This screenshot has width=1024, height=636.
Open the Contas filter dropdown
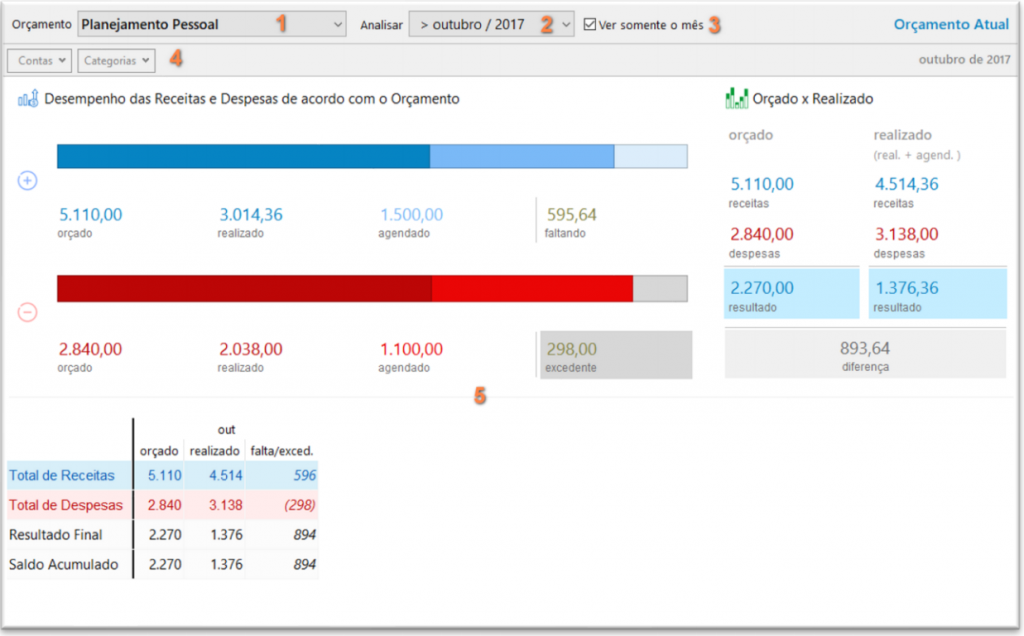[39, 60]
